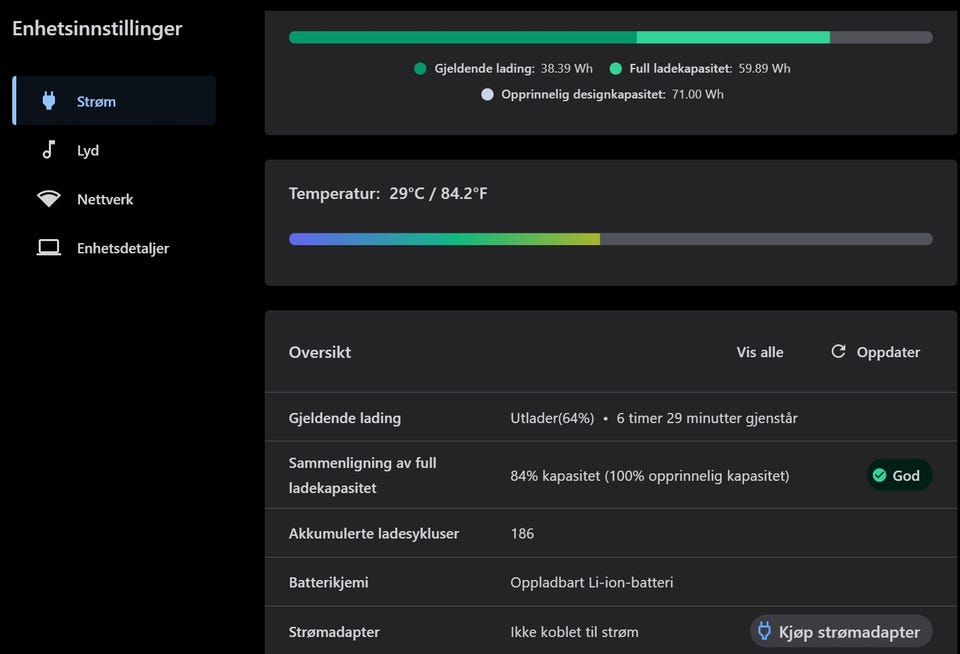Click the Gjeldende lading row label in Oversikt

point(345,418)
